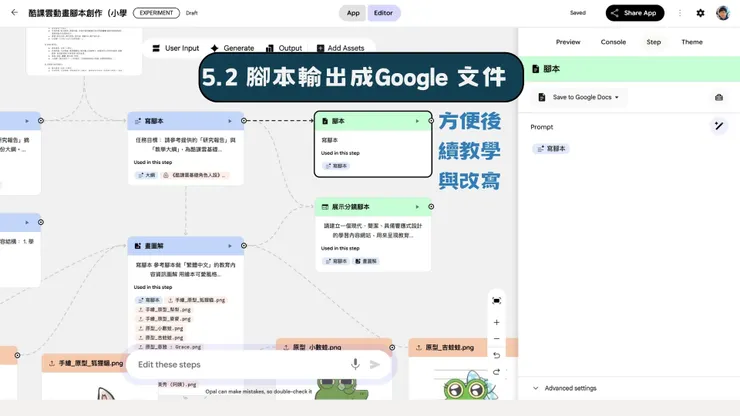Click the EXPERIMENT badge
Image resolution: width=740 pixels, height=416 pixels.
156,13
